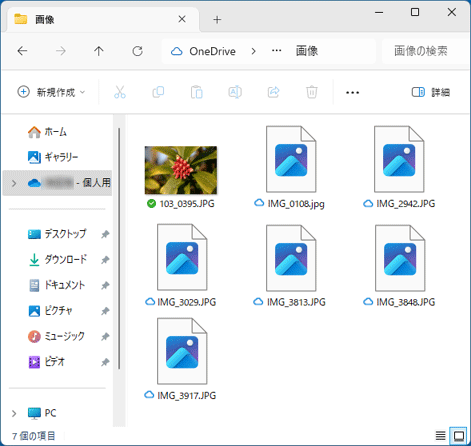Click the 画像の検索 search box
The height and width of the screenshot is (446, 471).
[x=426, y=51]
